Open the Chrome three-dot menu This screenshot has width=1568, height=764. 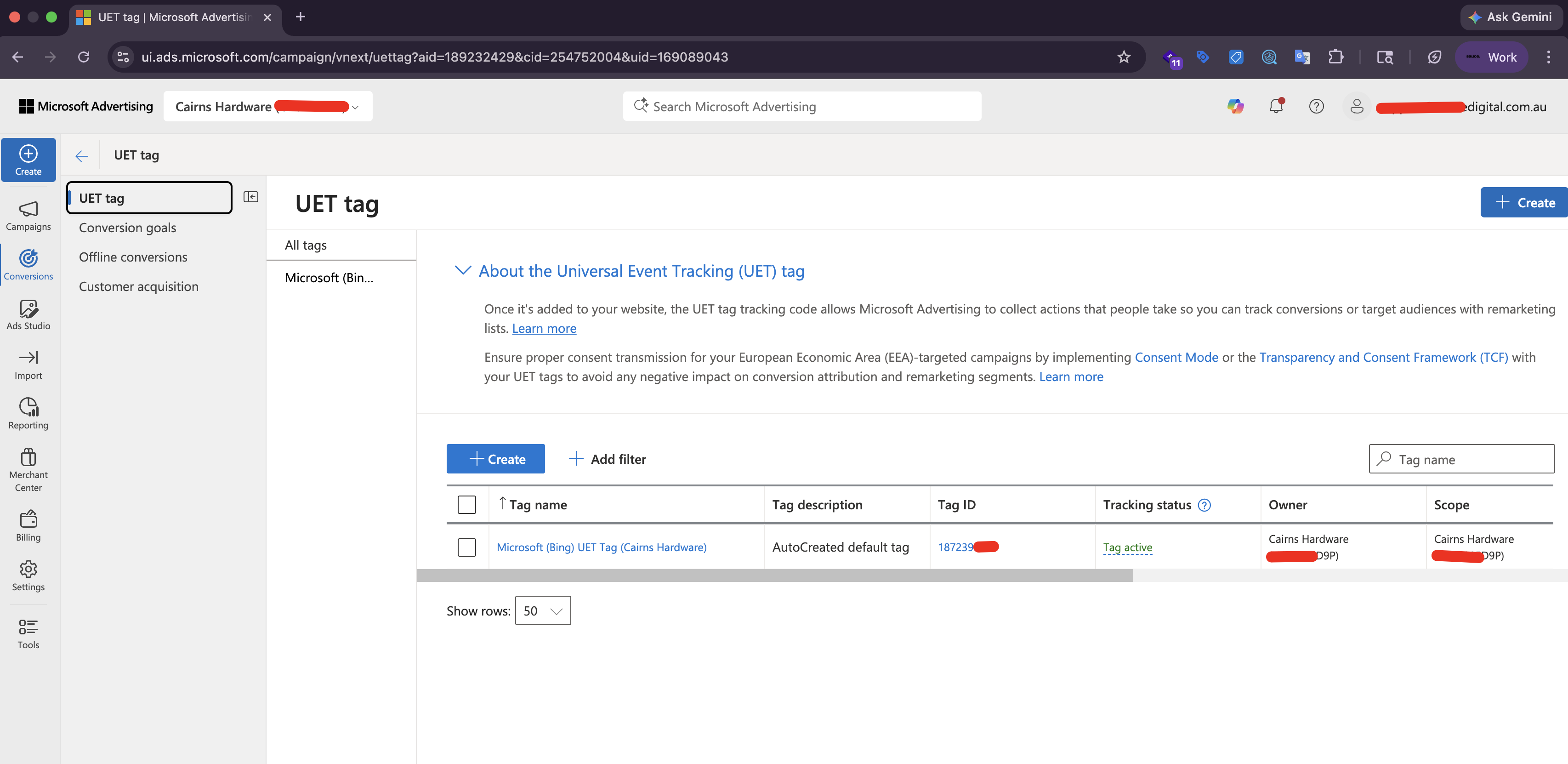pos(1548,57)
